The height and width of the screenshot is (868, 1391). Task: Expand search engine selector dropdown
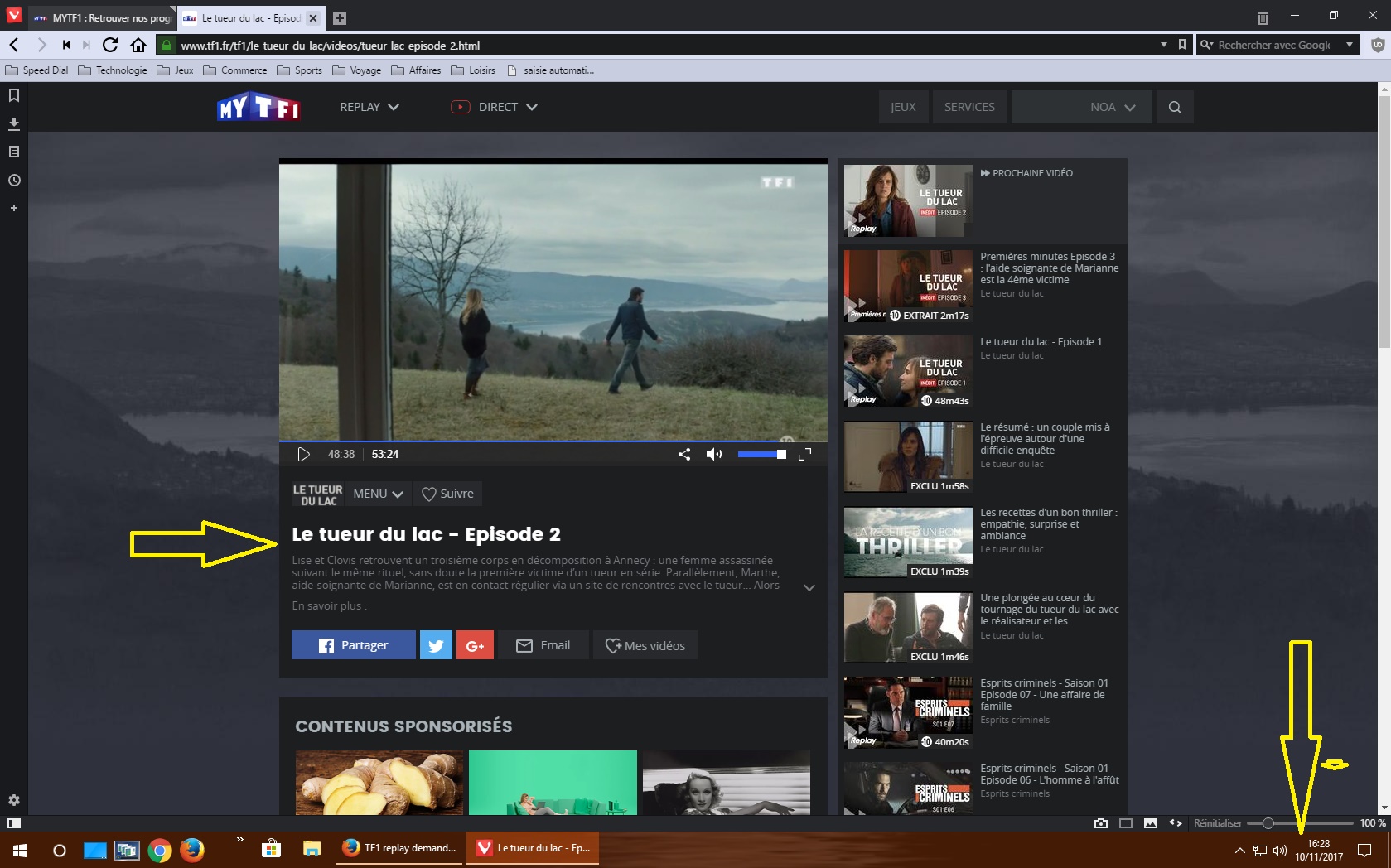point(1350,45)
